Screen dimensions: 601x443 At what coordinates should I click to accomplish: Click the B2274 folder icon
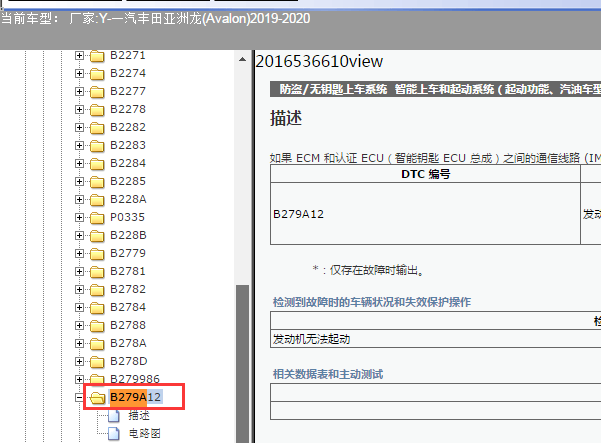click(x=97, y=74)
